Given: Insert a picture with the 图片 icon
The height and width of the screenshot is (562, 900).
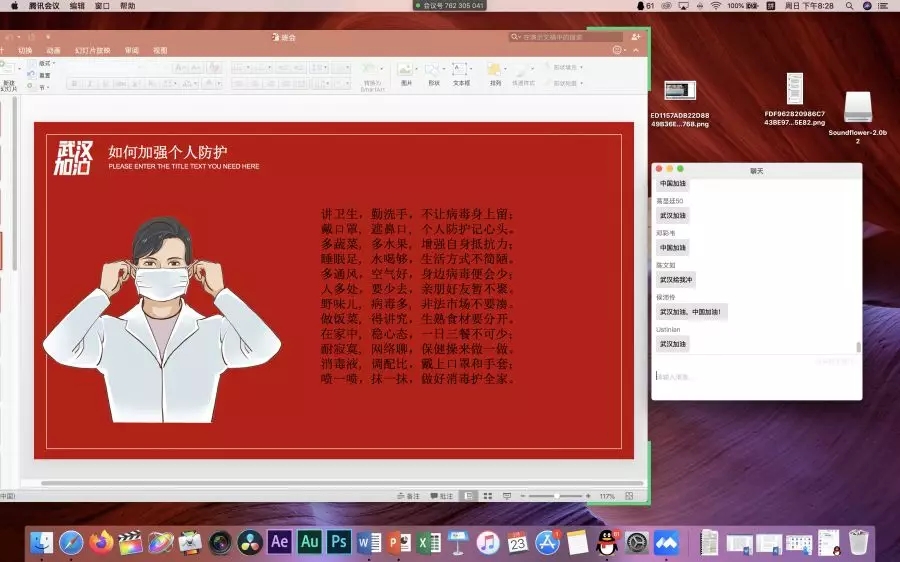Looking at the screenshot, I should tap(405, 74).
